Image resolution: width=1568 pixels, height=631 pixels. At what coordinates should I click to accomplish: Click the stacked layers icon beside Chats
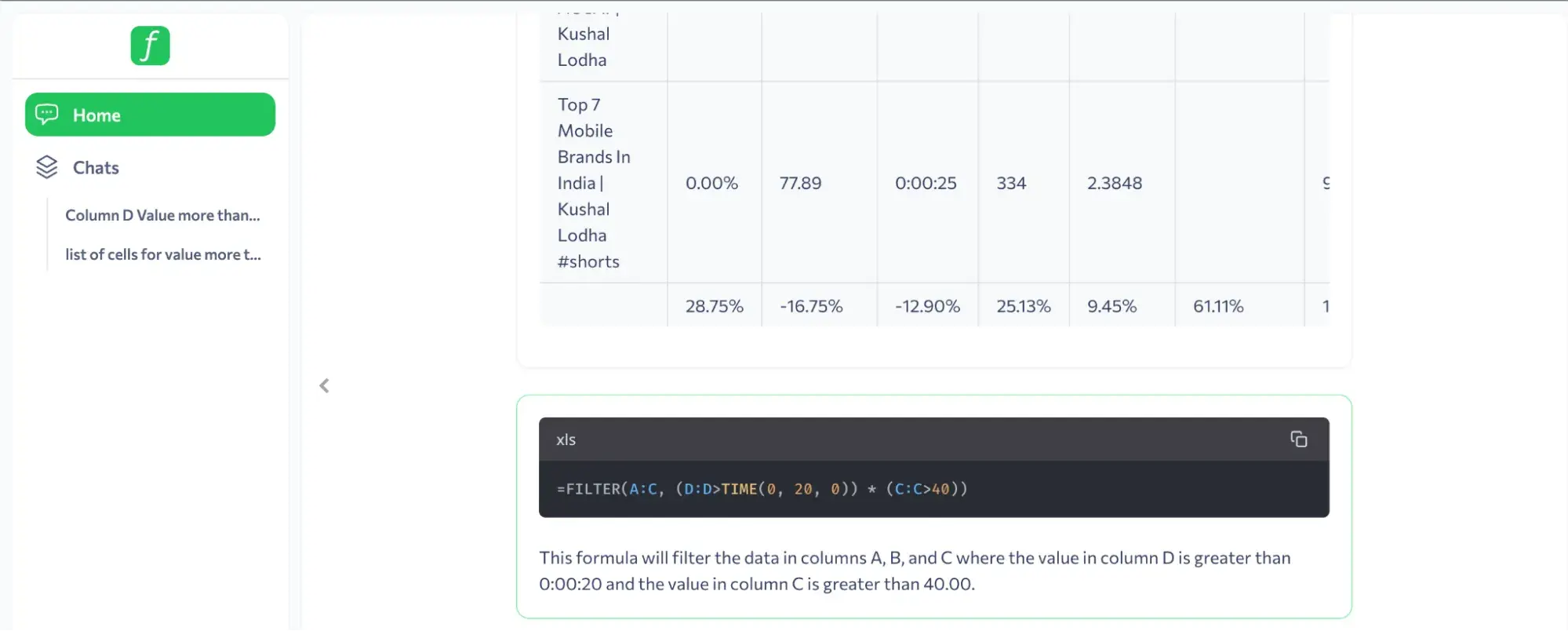click(x=46, y=167)
